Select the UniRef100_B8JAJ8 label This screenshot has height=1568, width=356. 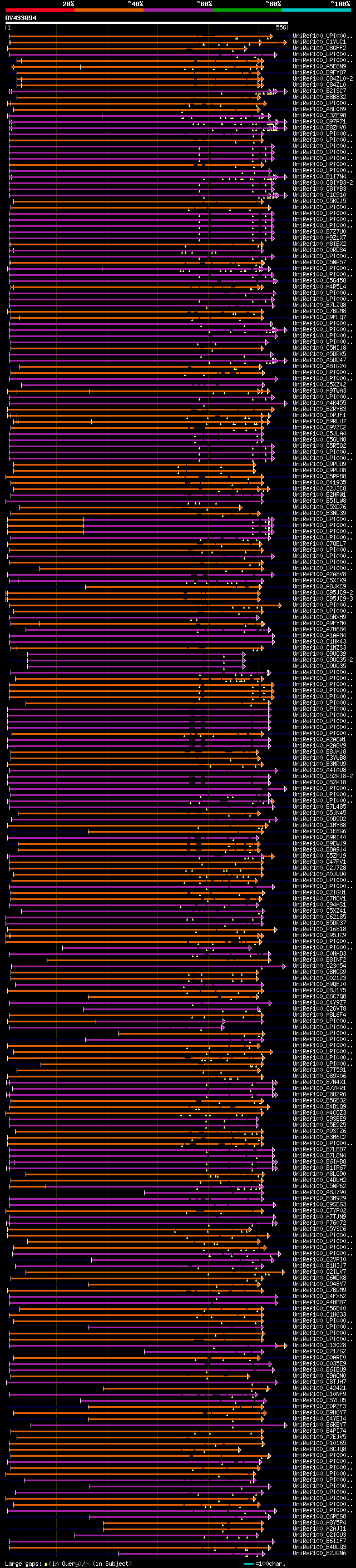point(319,751)
